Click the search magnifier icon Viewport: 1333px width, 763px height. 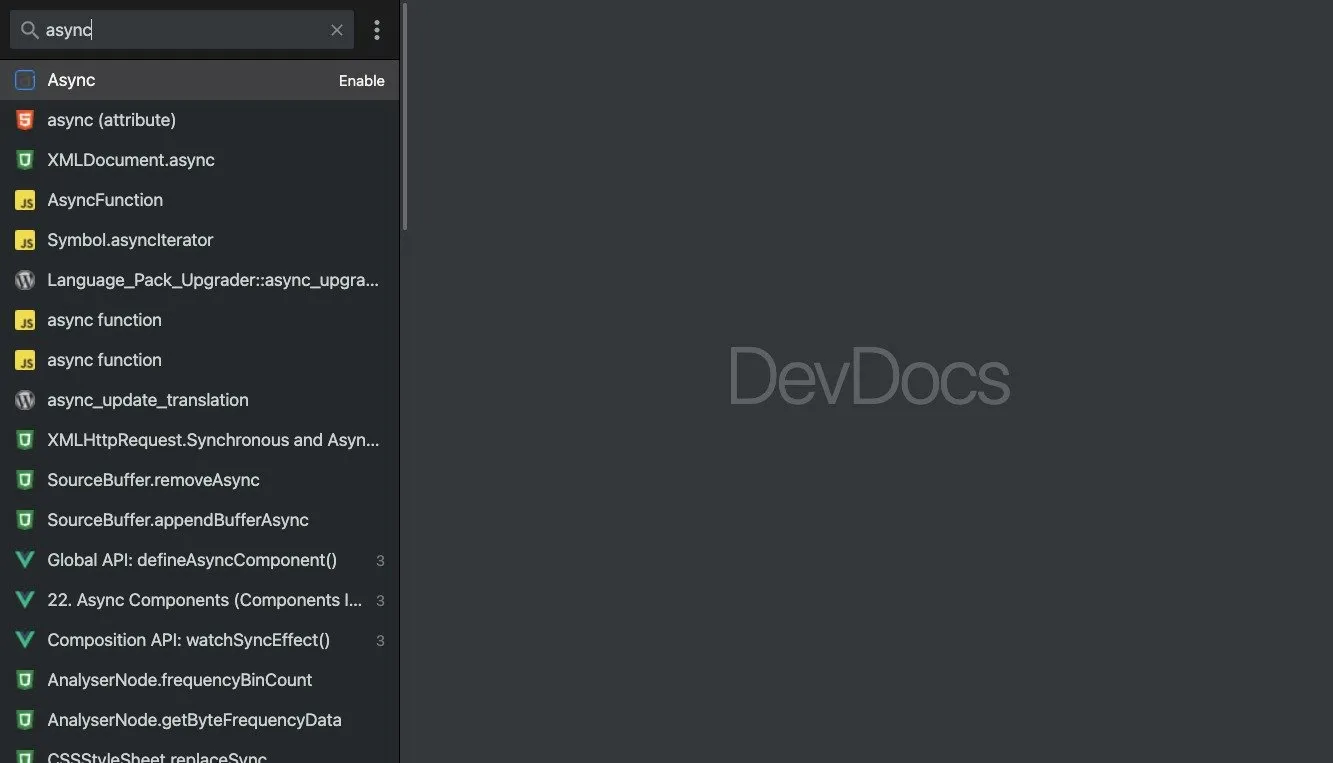pos(29,30)
